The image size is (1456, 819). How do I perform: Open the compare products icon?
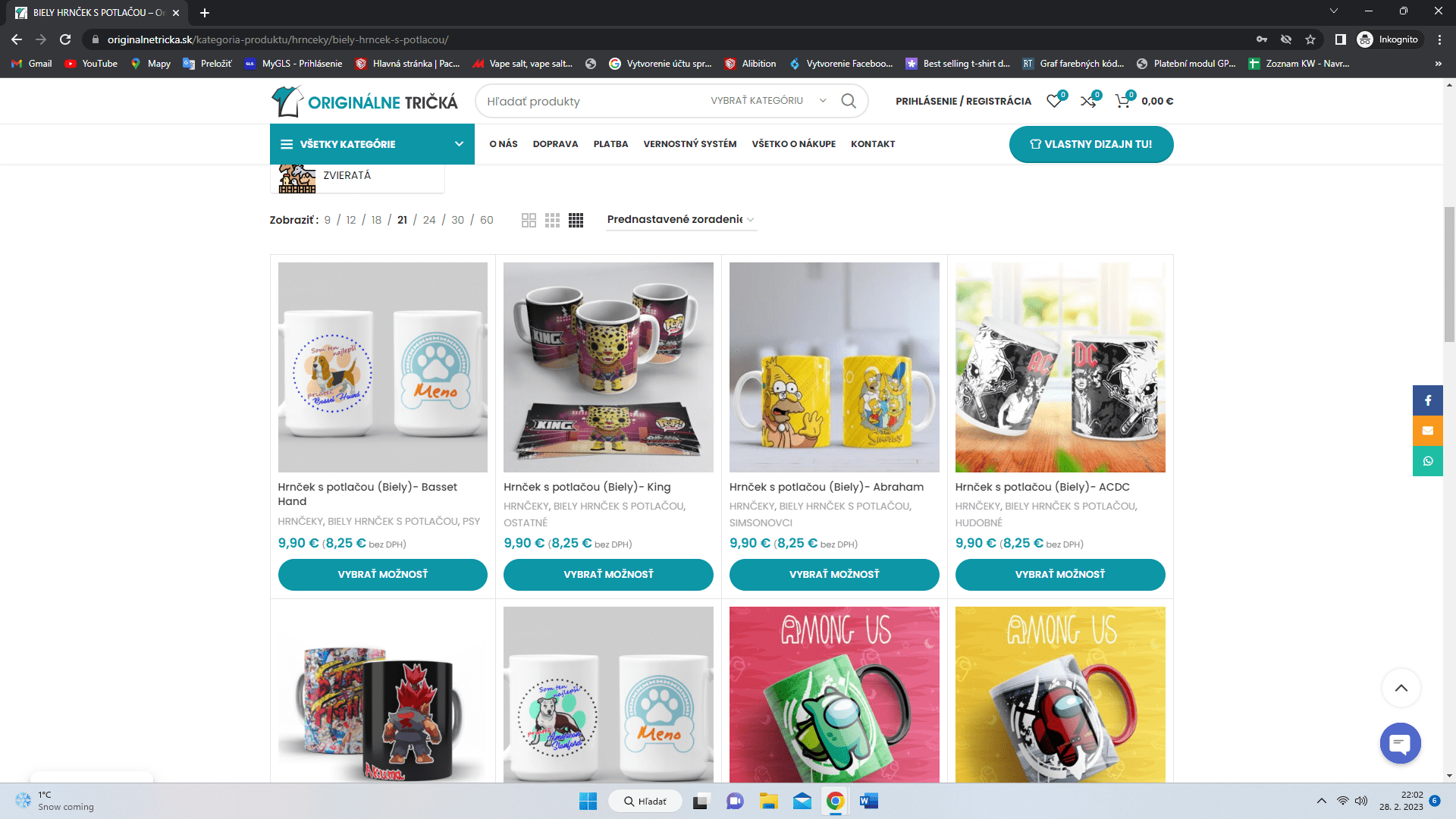(1088, 101)
